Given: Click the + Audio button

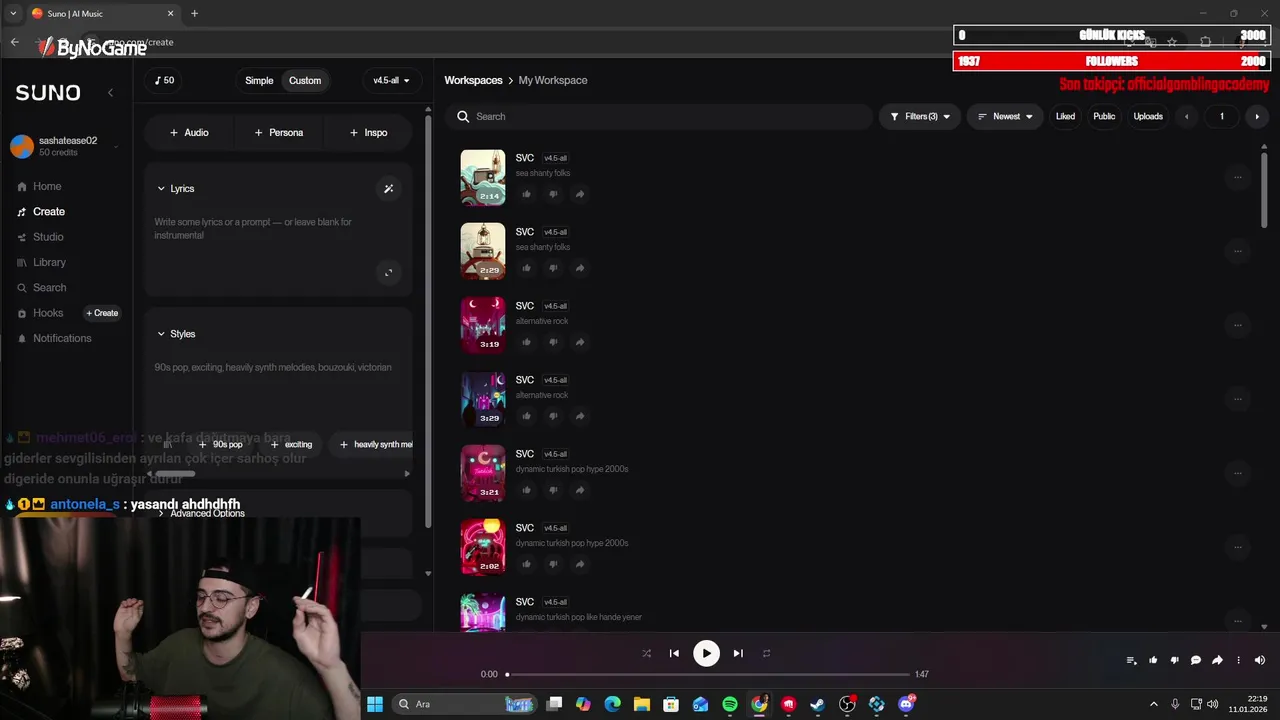Looking at the screenshot, I should [189, 132].
